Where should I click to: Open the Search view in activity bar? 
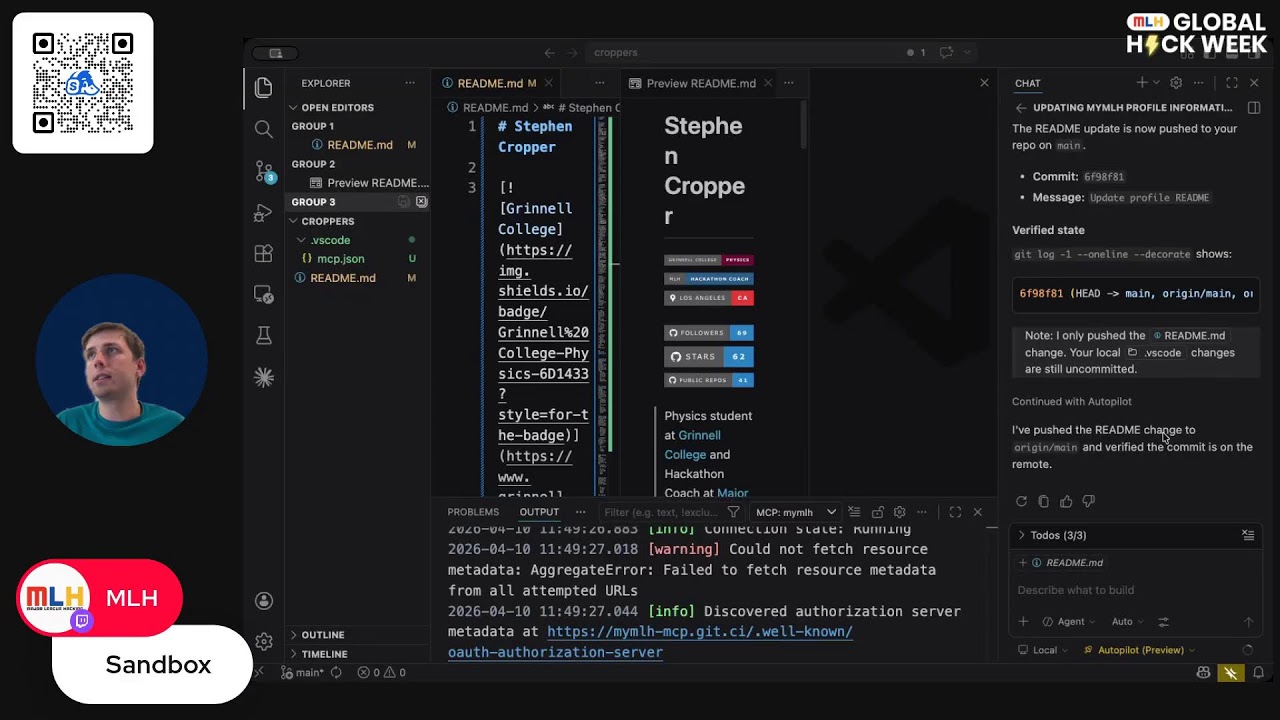(264, 129)
